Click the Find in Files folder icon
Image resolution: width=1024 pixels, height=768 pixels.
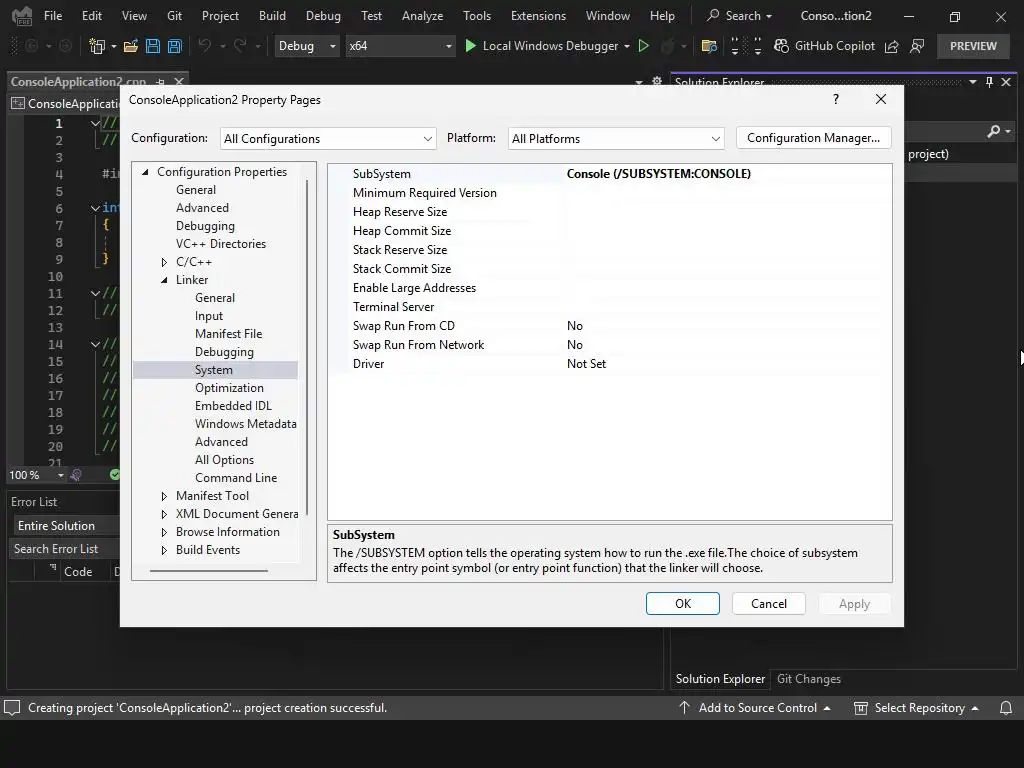point(709,46)
